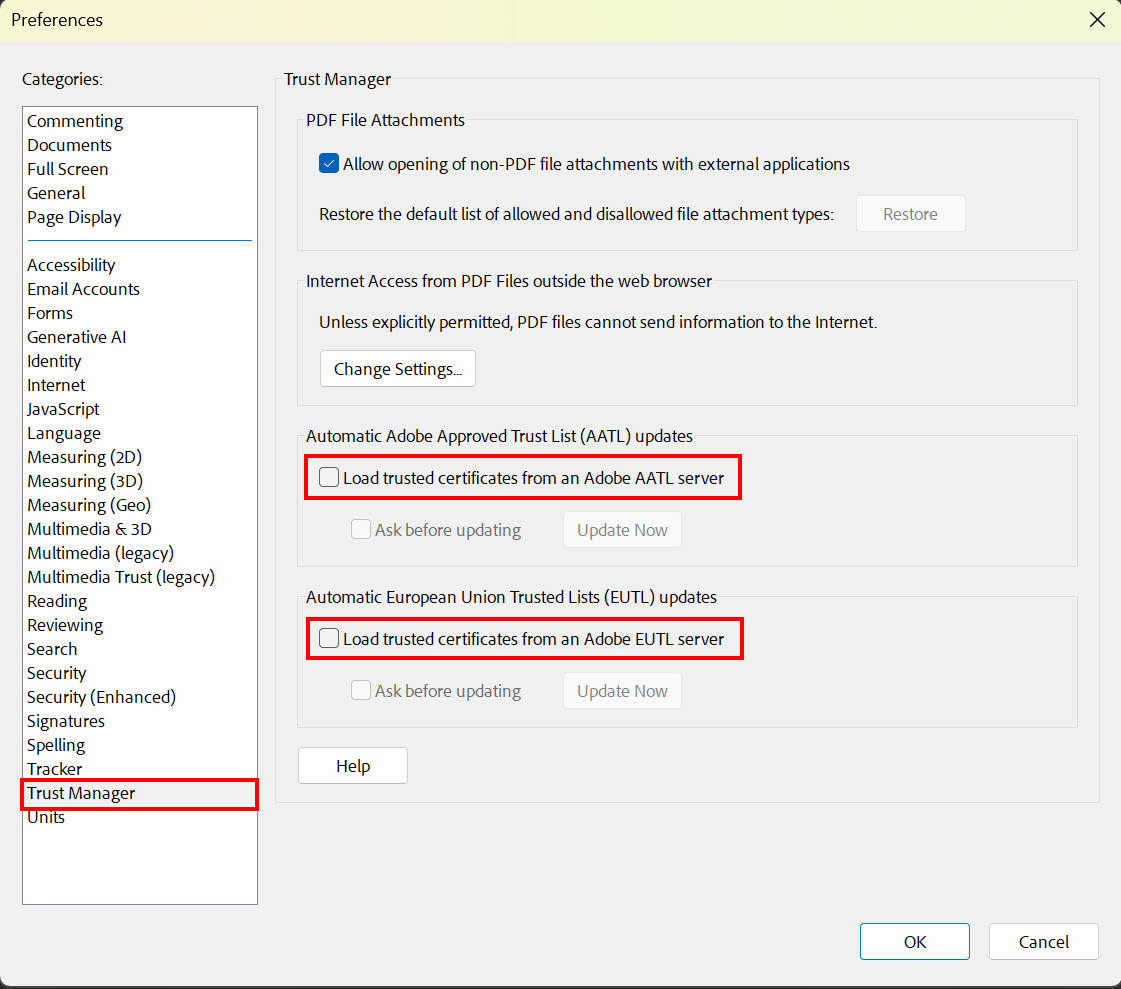The image size is (1121, 989).
Task: Open Security (Enhanced) preferences
Action: [100, 696]
